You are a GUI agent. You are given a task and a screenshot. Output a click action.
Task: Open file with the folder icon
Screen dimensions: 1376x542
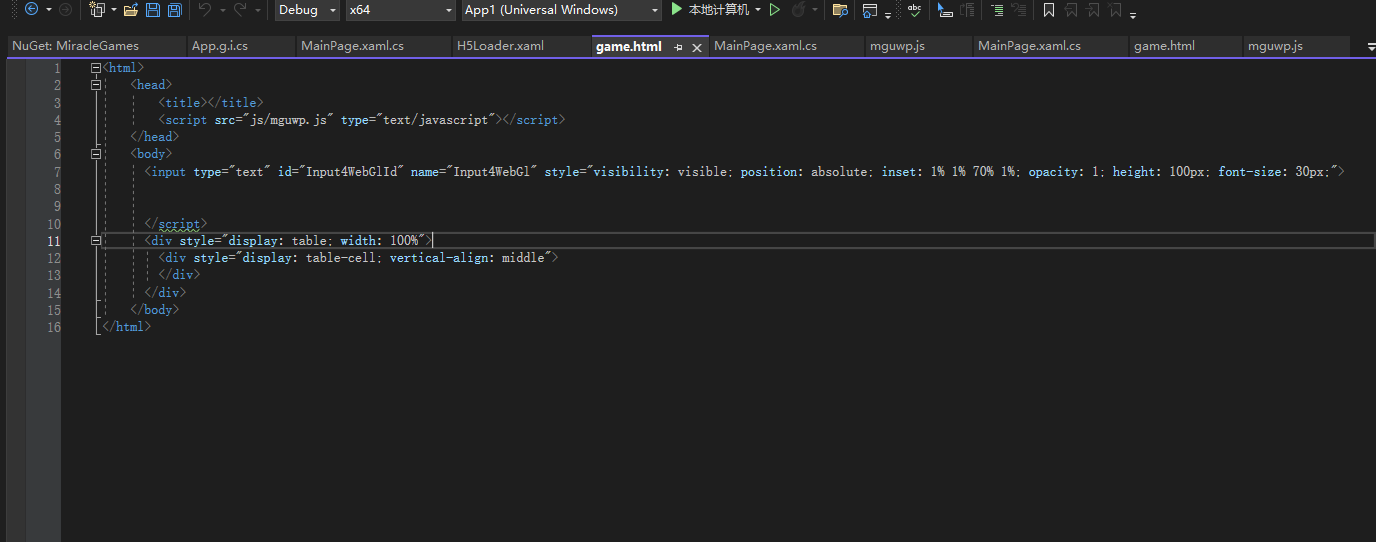[130, 10]
